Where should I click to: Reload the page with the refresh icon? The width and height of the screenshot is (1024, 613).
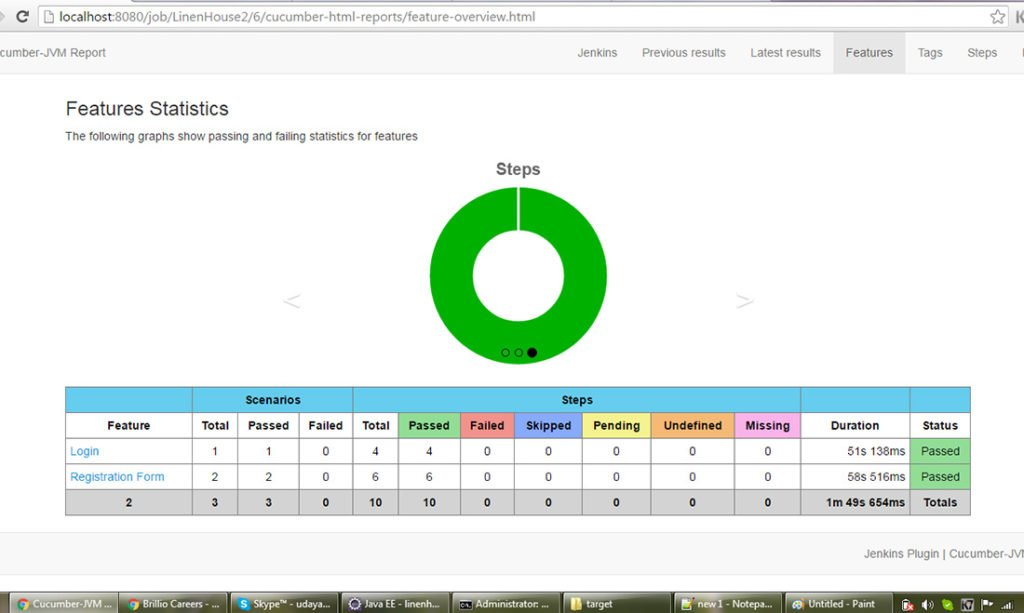pos(22,16)
